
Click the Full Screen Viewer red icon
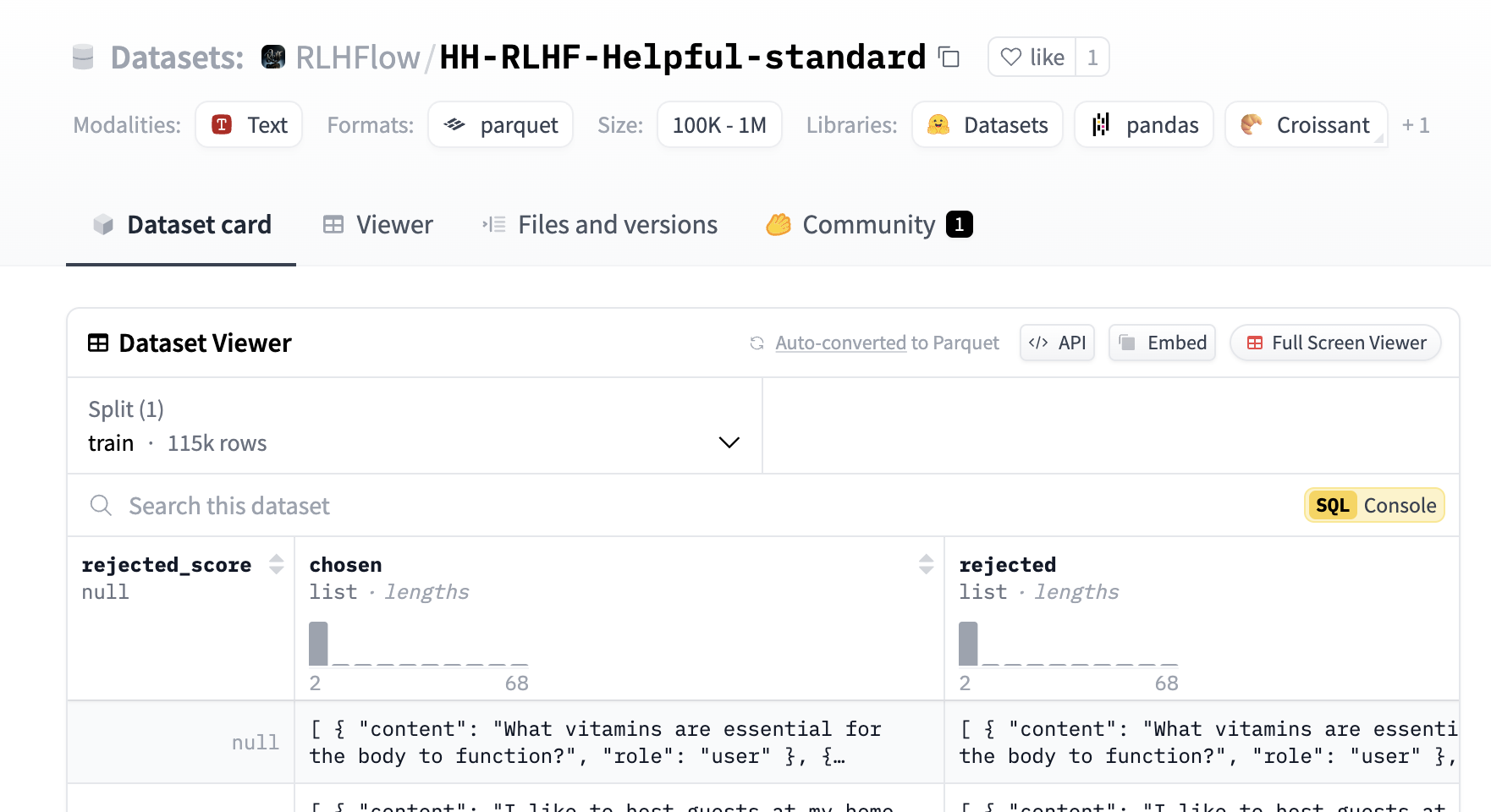click(1255, 343)
